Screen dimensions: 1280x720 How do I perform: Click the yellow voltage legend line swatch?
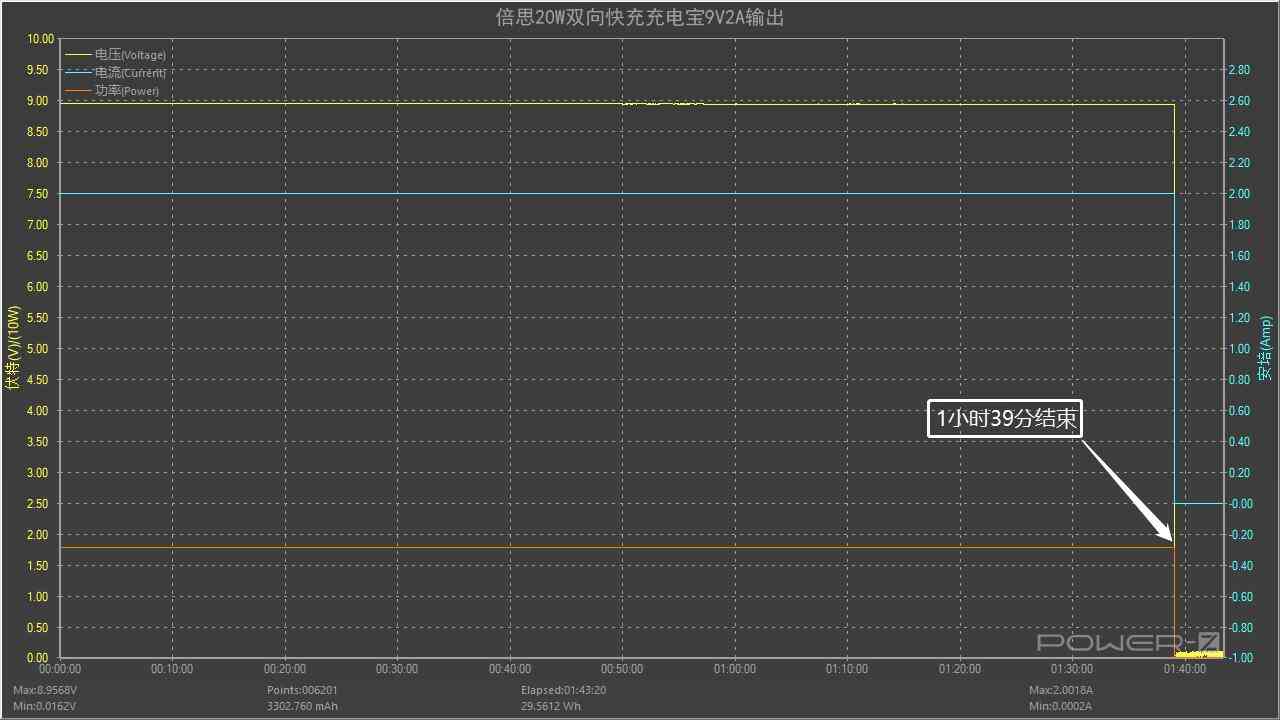coord(77,54)
